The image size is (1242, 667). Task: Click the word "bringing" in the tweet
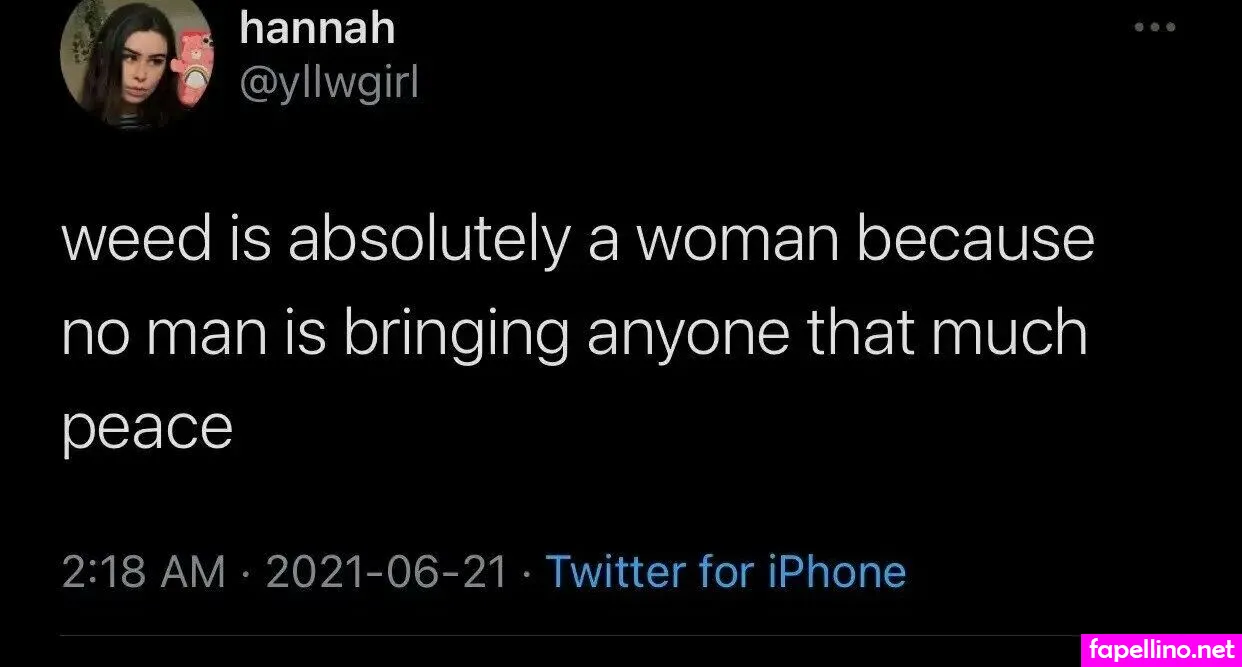pos(456,335)
